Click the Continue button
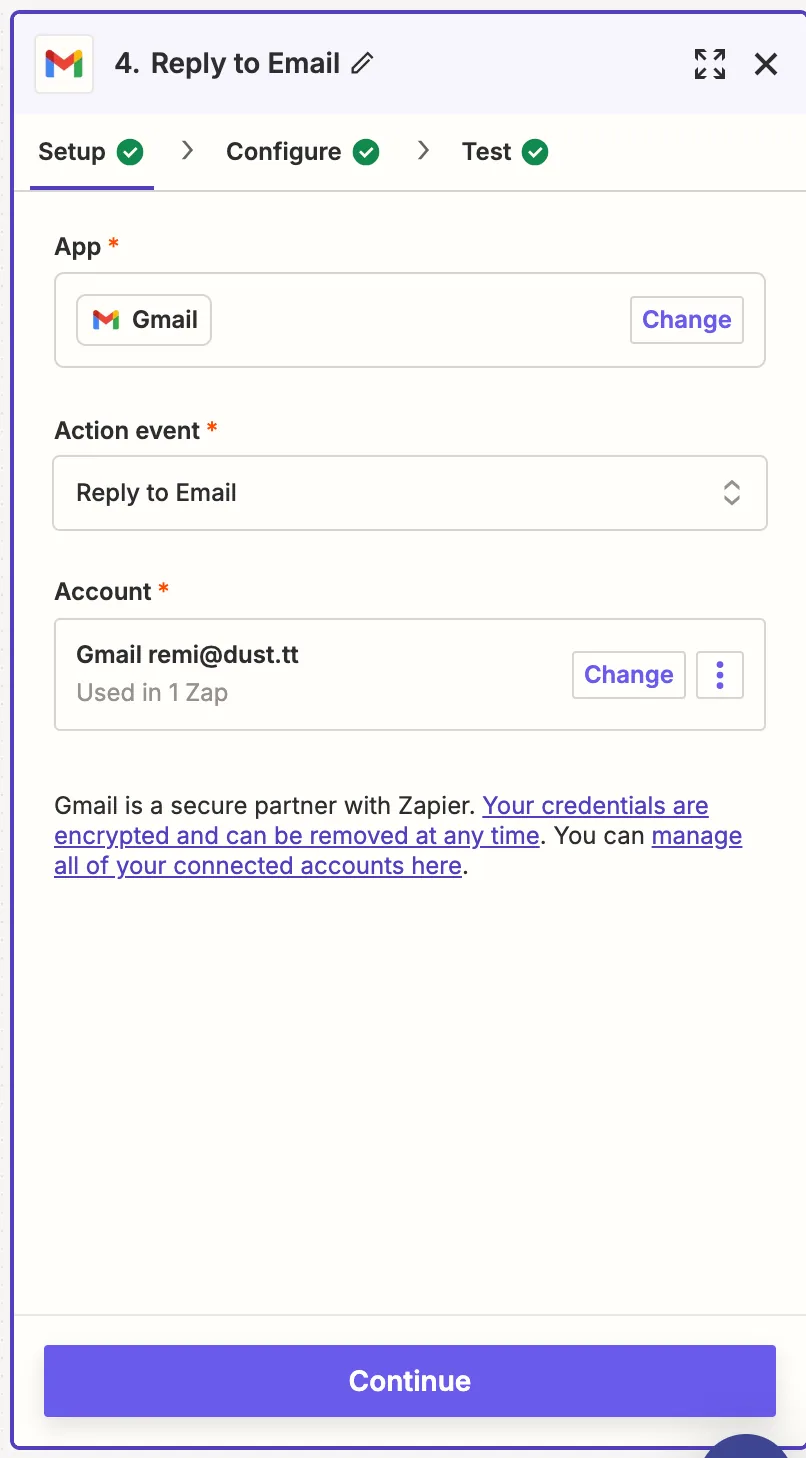 click(x=410, y=1381)
